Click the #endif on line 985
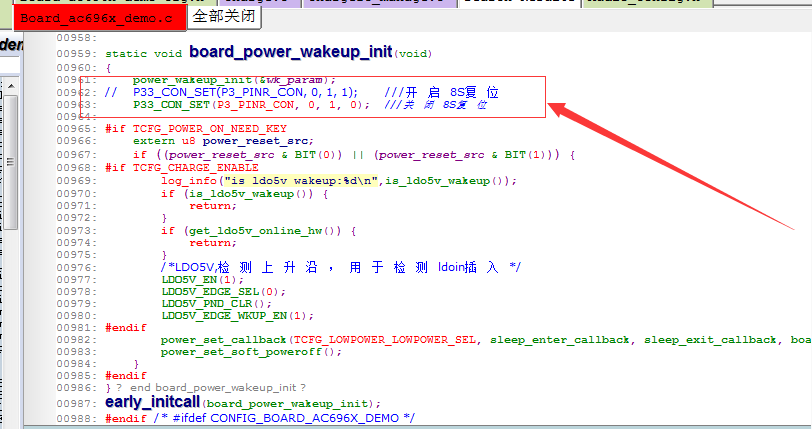Viewport: 812px width, 429px height. pos(126,375)
